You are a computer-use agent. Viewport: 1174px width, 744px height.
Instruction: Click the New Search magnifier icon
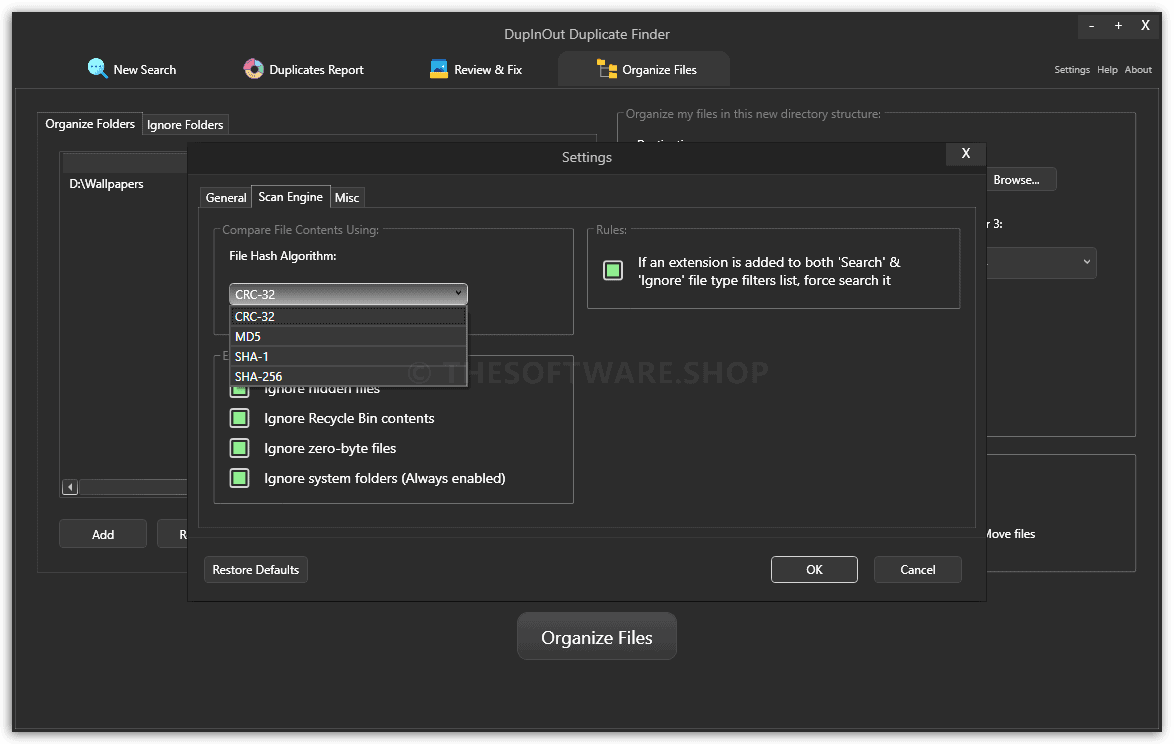pos(97,68)
